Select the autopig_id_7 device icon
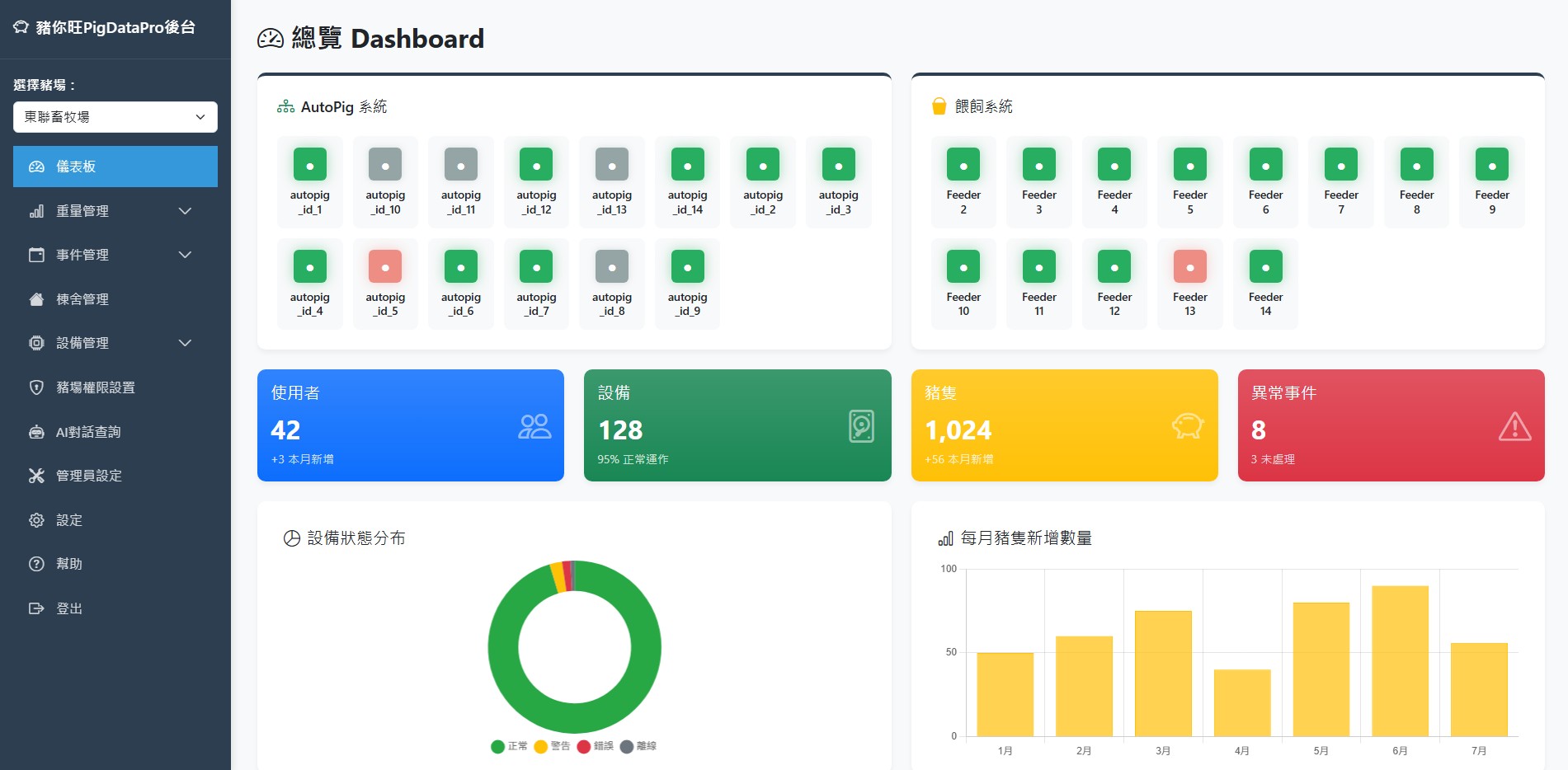Screen dimensions: 1568x770 [x=536, y=266]
